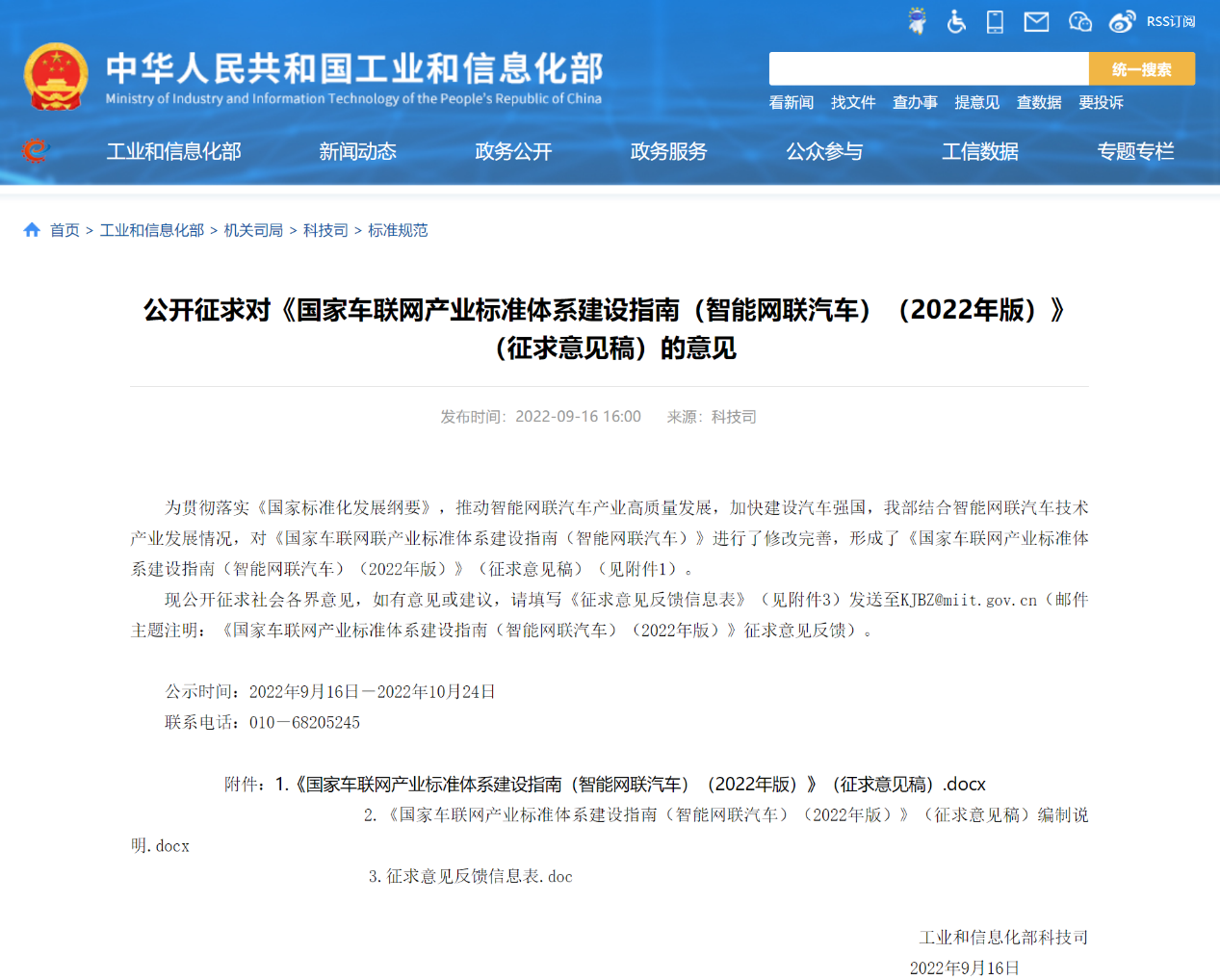Screen dimensions: 1220x980
Task: Open the Weibo icon in header
Action: coord(1122,21)
